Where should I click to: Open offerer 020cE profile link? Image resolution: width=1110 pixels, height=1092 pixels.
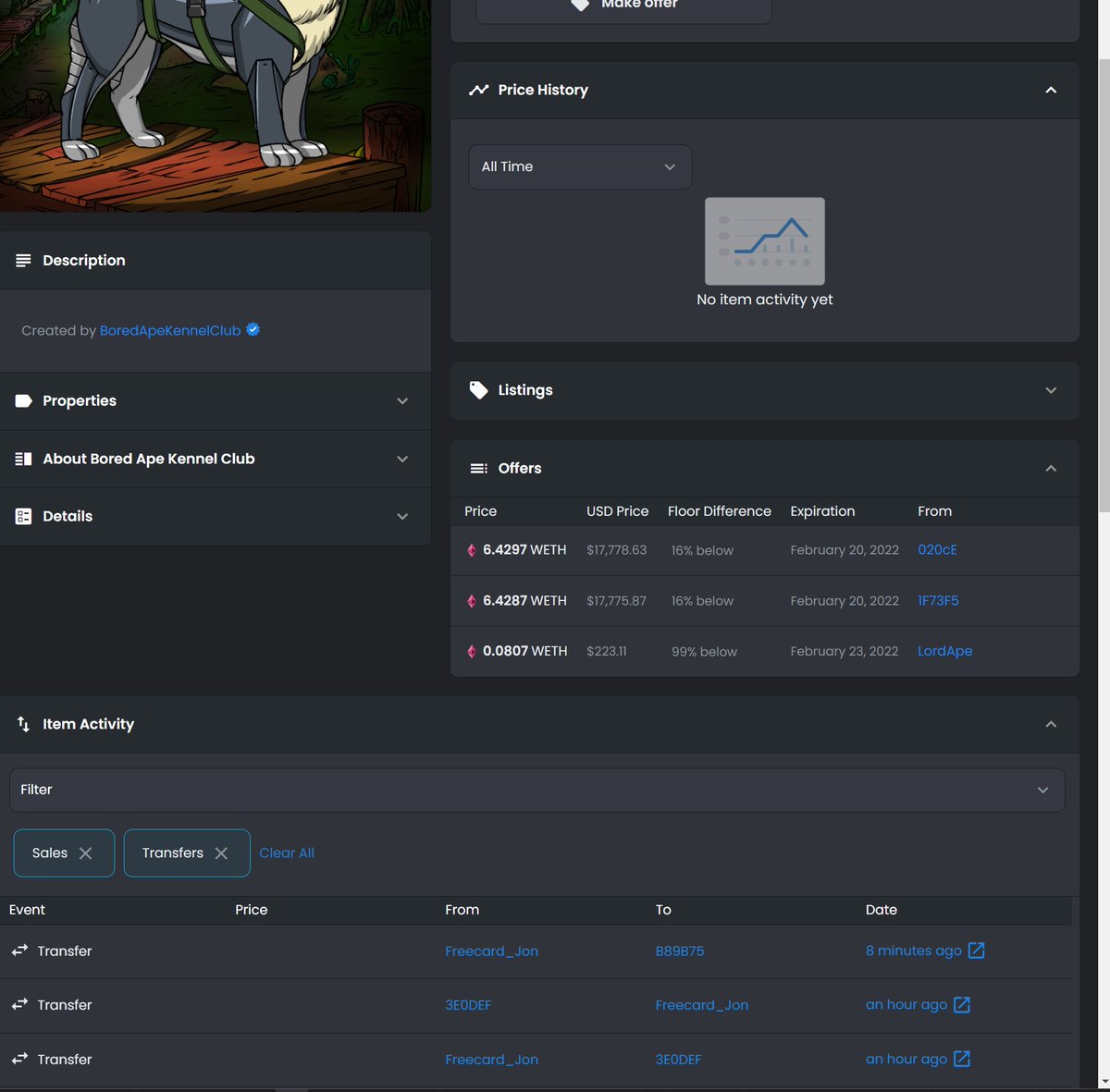937,549
